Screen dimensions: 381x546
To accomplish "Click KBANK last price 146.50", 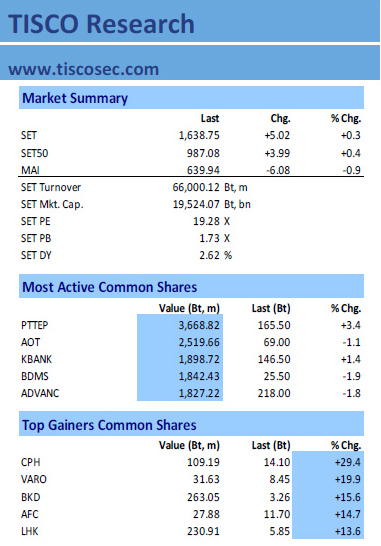I will click(274, 359).
